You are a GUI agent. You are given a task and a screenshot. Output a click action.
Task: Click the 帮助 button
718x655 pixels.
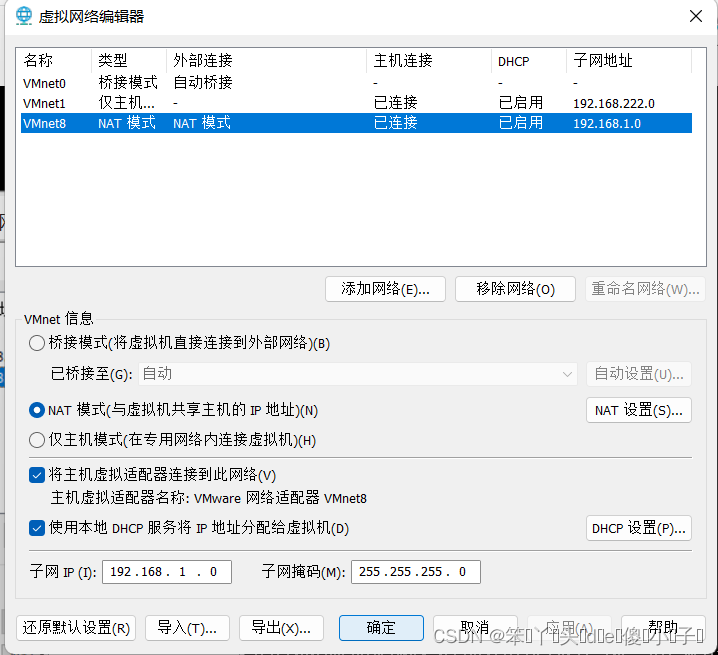(663, 628)
